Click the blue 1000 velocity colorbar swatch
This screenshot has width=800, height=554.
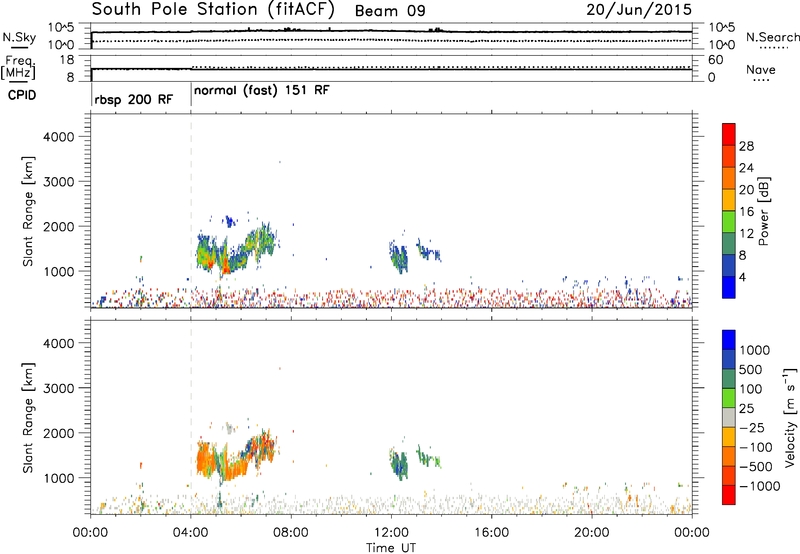729,340
